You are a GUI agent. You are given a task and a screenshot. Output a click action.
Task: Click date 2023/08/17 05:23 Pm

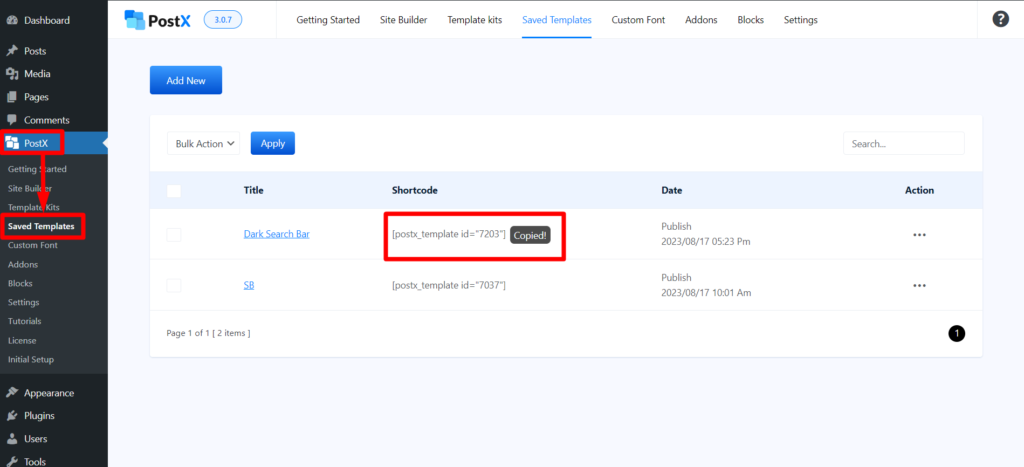pyautogui.click(x=706, y=242)
